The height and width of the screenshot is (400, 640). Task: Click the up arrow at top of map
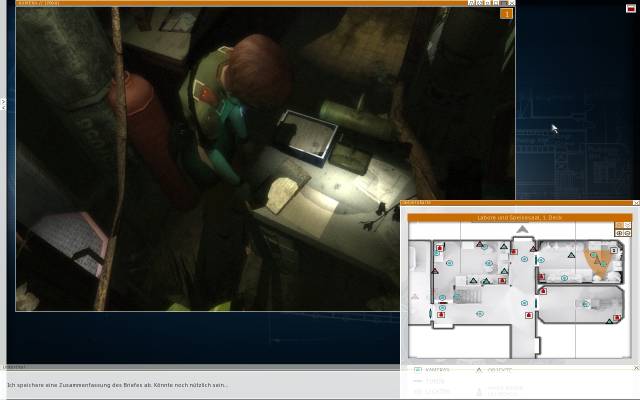520,230
